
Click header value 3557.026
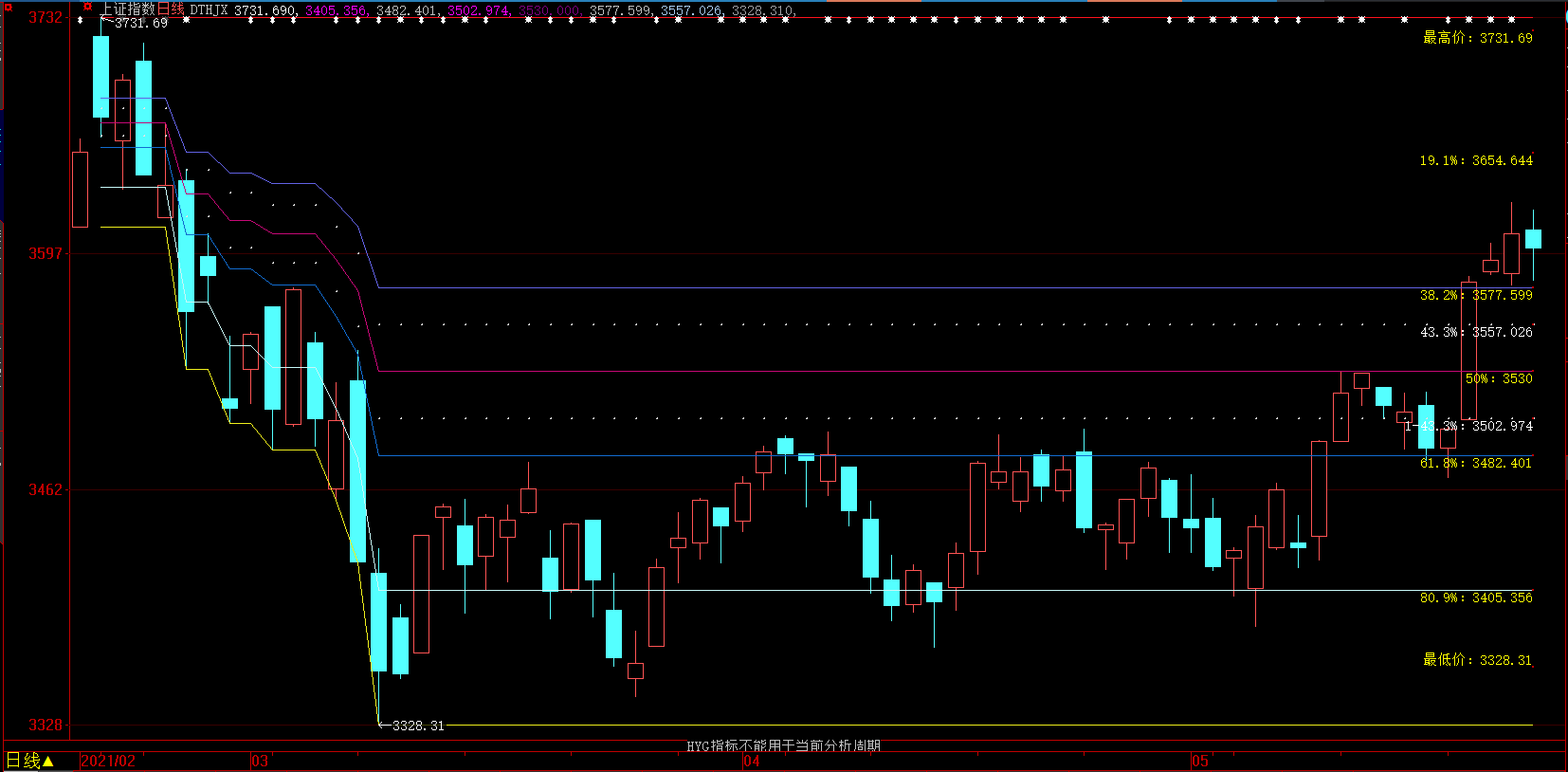[692, 10]
